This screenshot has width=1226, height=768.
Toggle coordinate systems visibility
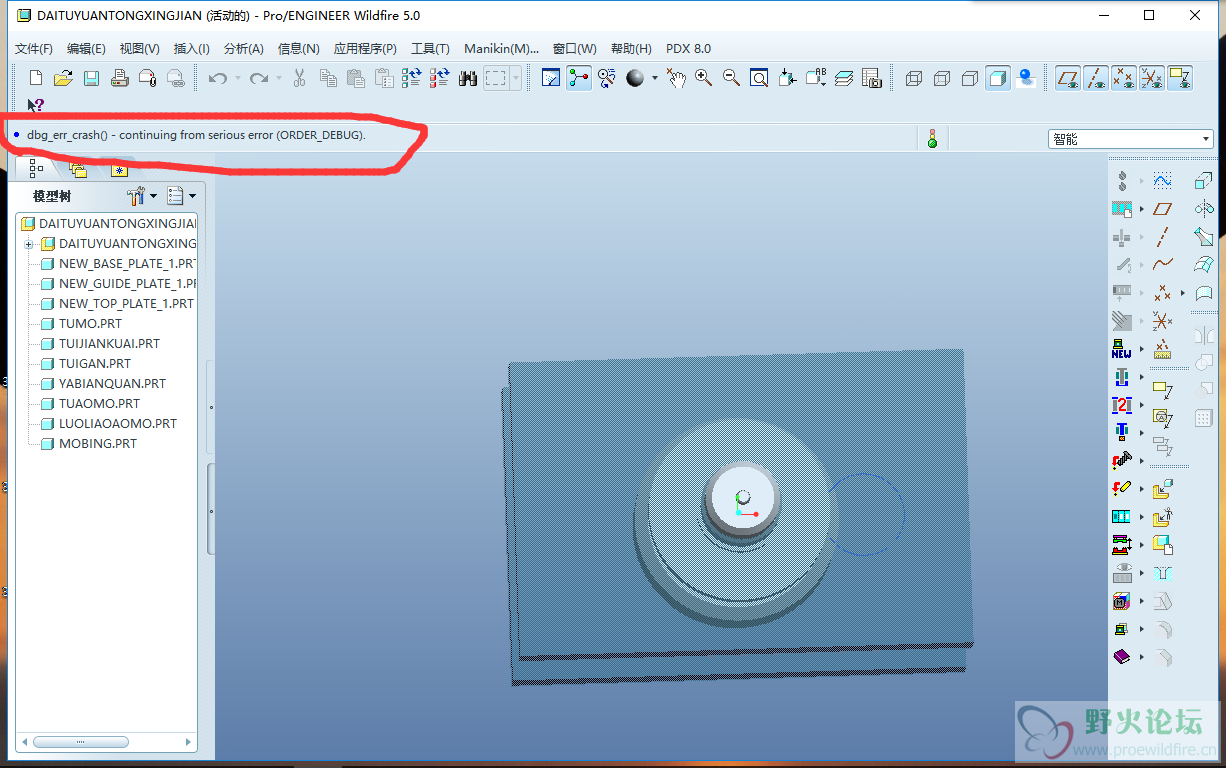[1152, 78]
